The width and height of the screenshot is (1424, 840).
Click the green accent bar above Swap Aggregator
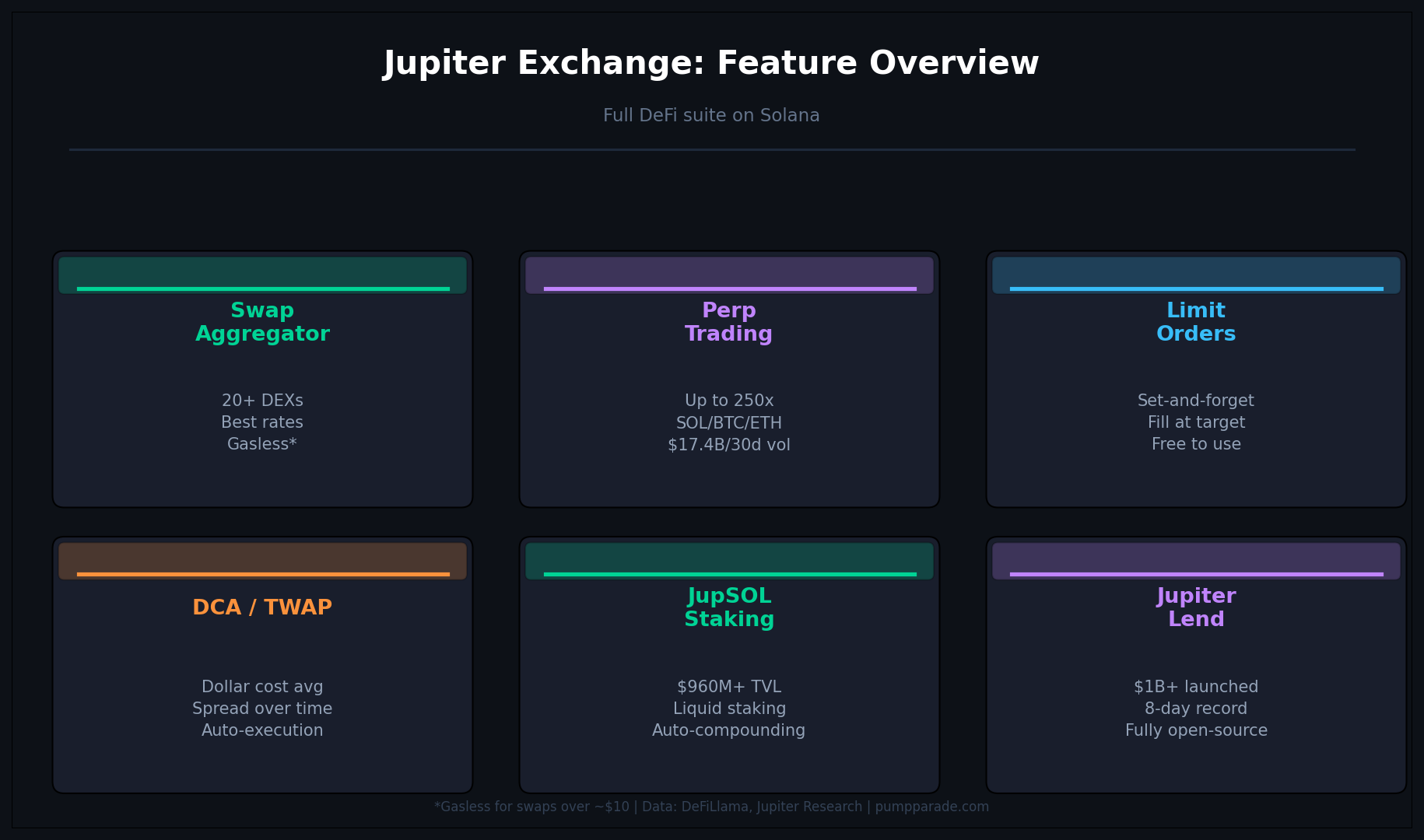(x=262, y=275)
